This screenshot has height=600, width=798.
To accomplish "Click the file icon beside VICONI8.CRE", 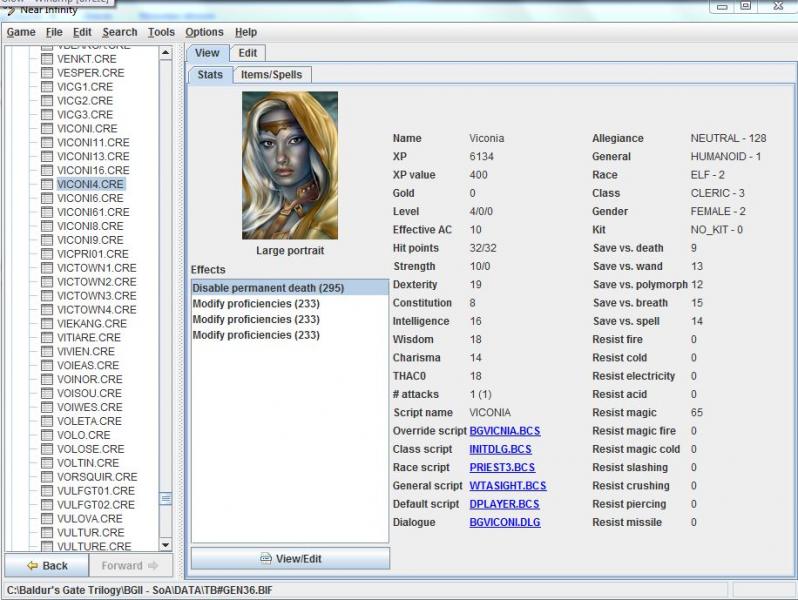I will 47,226.
